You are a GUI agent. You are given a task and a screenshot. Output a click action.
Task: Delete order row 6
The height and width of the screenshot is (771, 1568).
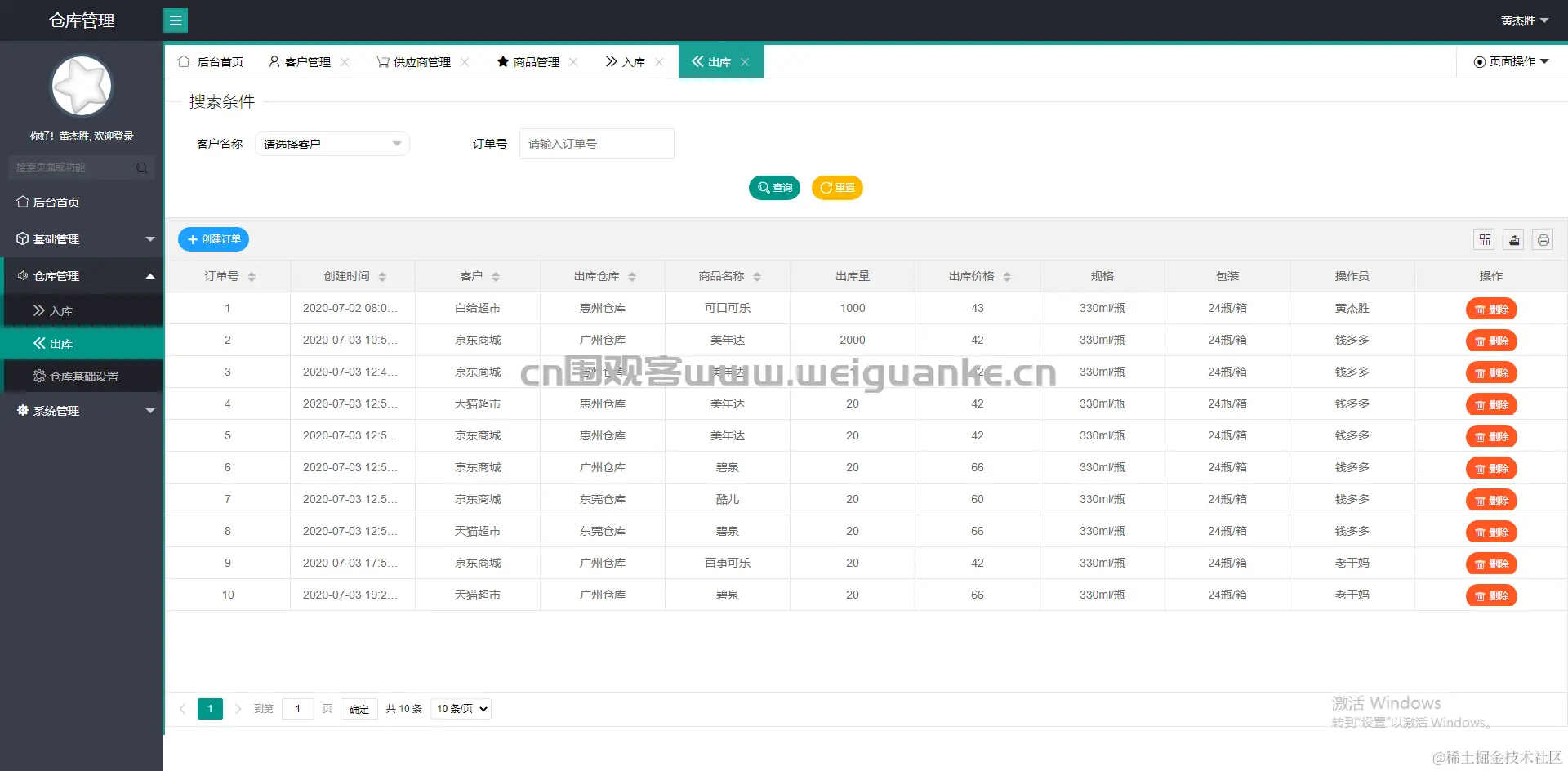point(1491,469)
